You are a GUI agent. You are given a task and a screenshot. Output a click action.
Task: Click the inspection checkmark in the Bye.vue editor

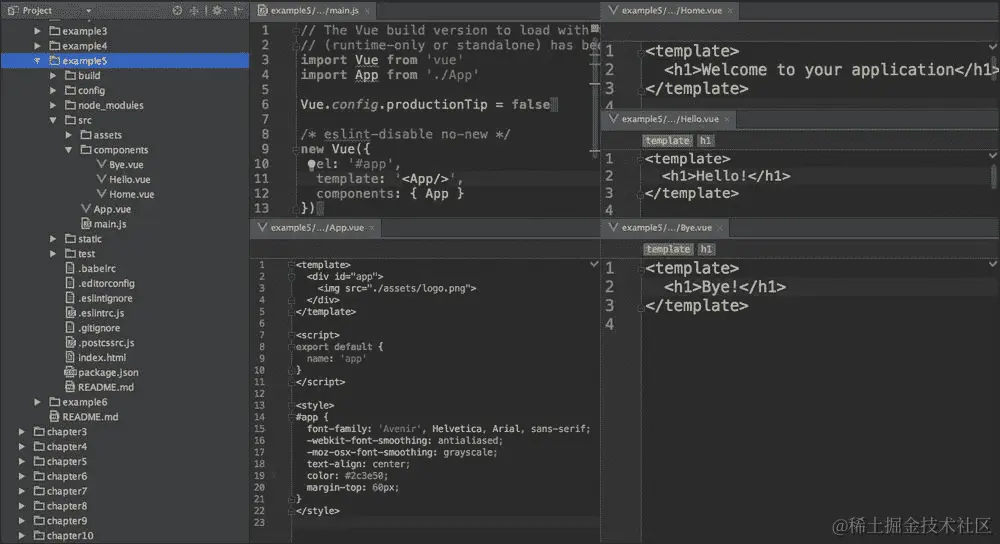pos(992,263)
